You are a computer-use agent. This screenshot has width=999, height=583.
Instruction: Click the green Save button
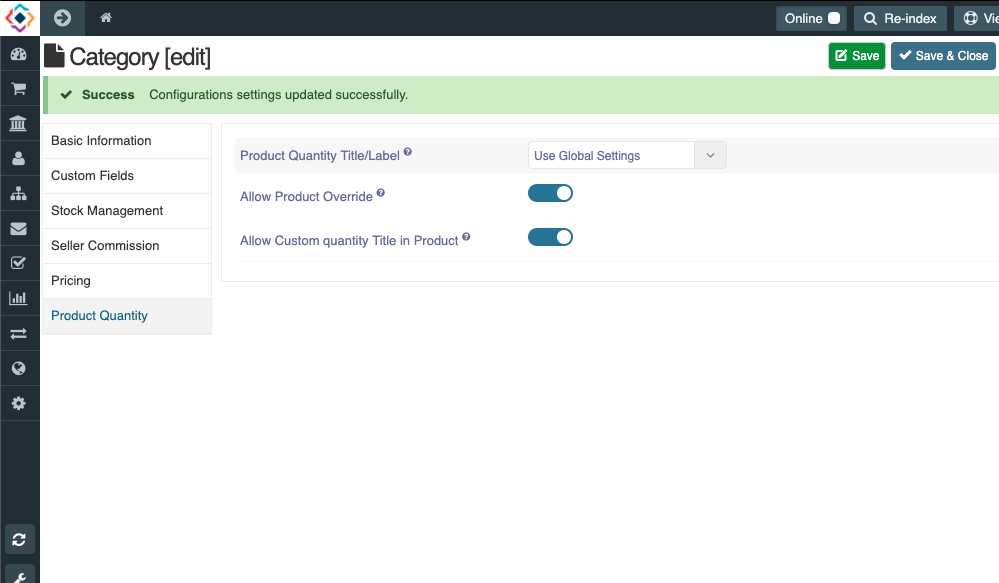(x=856, y=56)
